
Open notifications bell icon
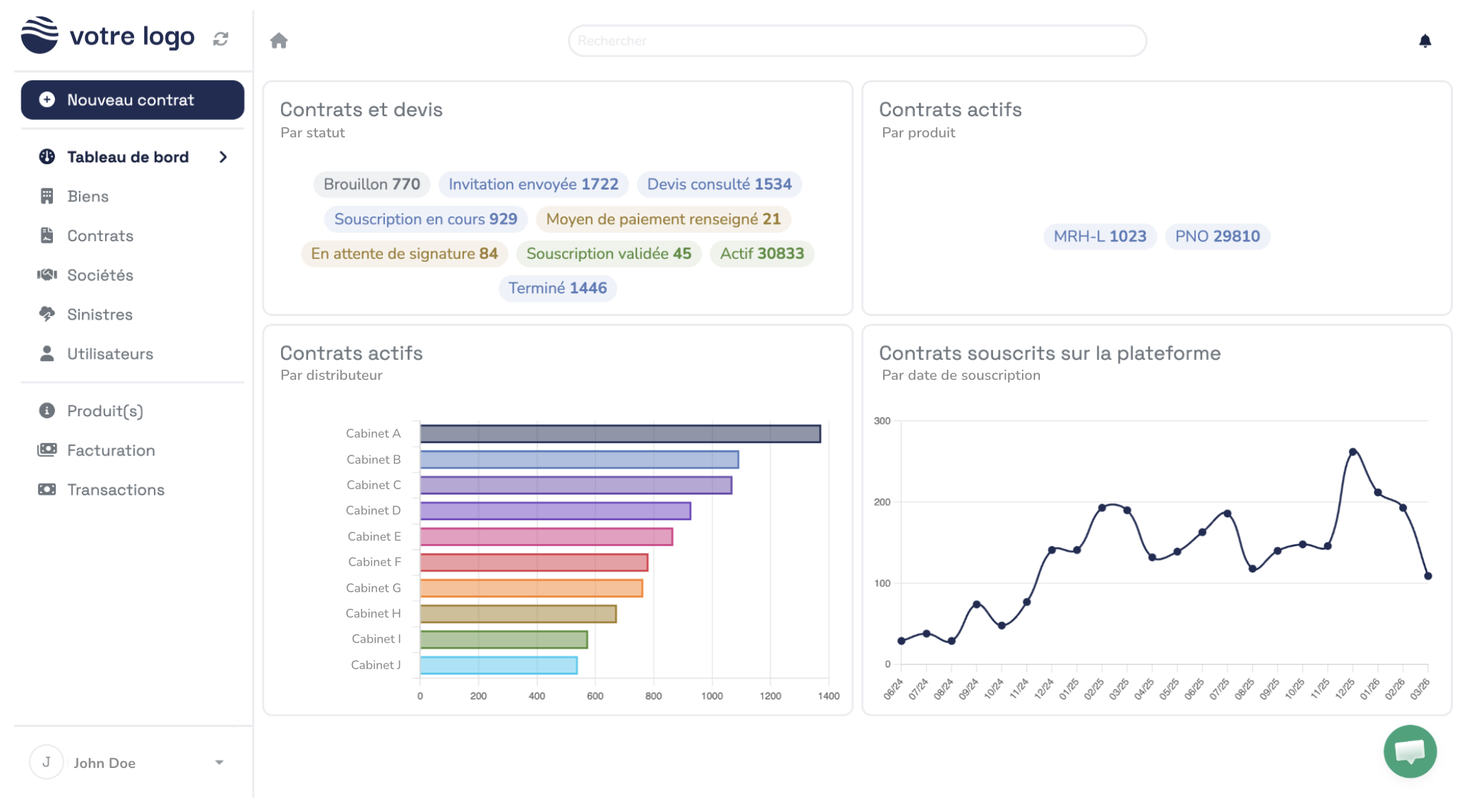pyautogui.click(x=1425, y=41)
